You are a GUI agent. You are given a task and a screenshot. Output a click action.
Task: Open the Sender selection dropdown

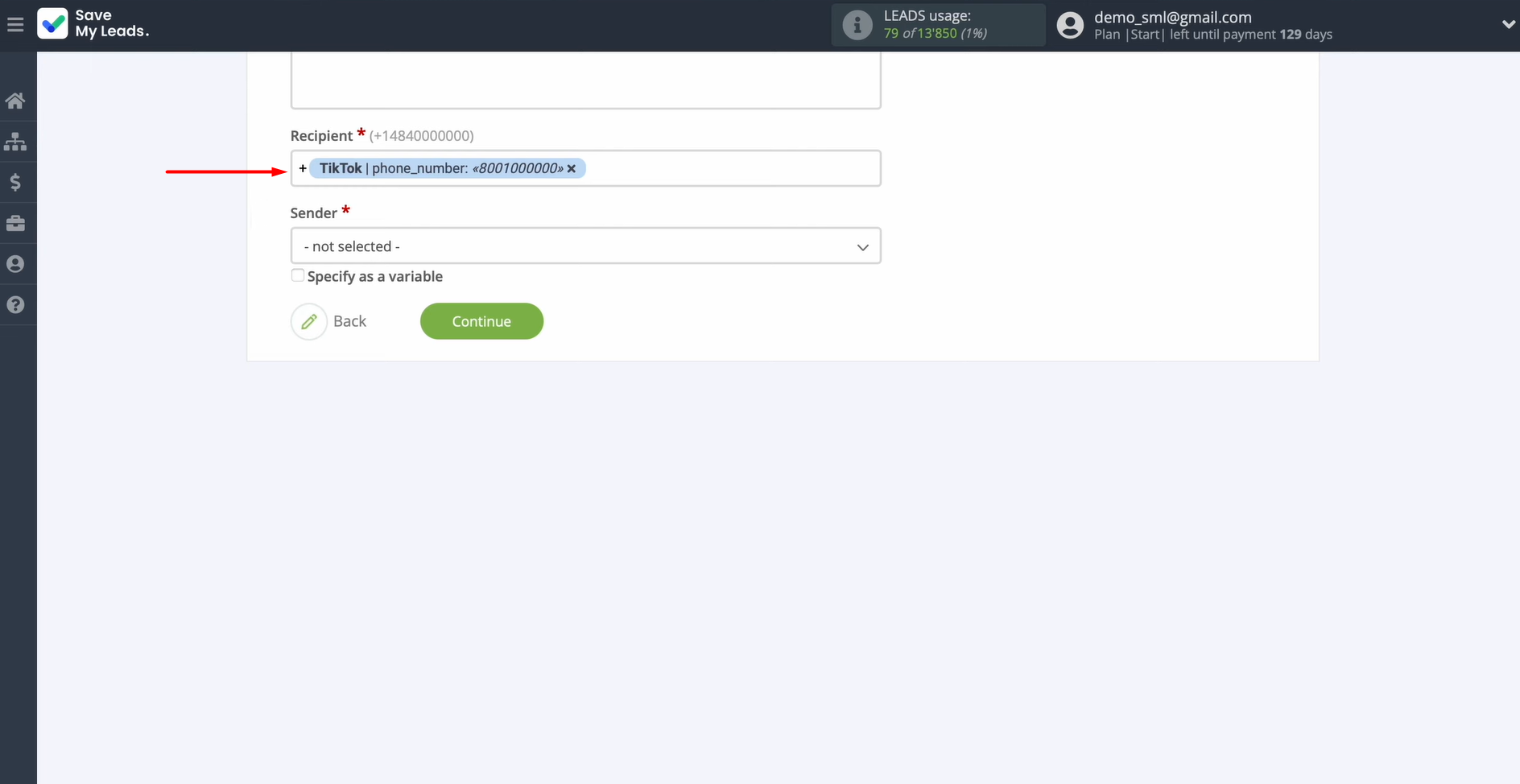tap(585, 246)
